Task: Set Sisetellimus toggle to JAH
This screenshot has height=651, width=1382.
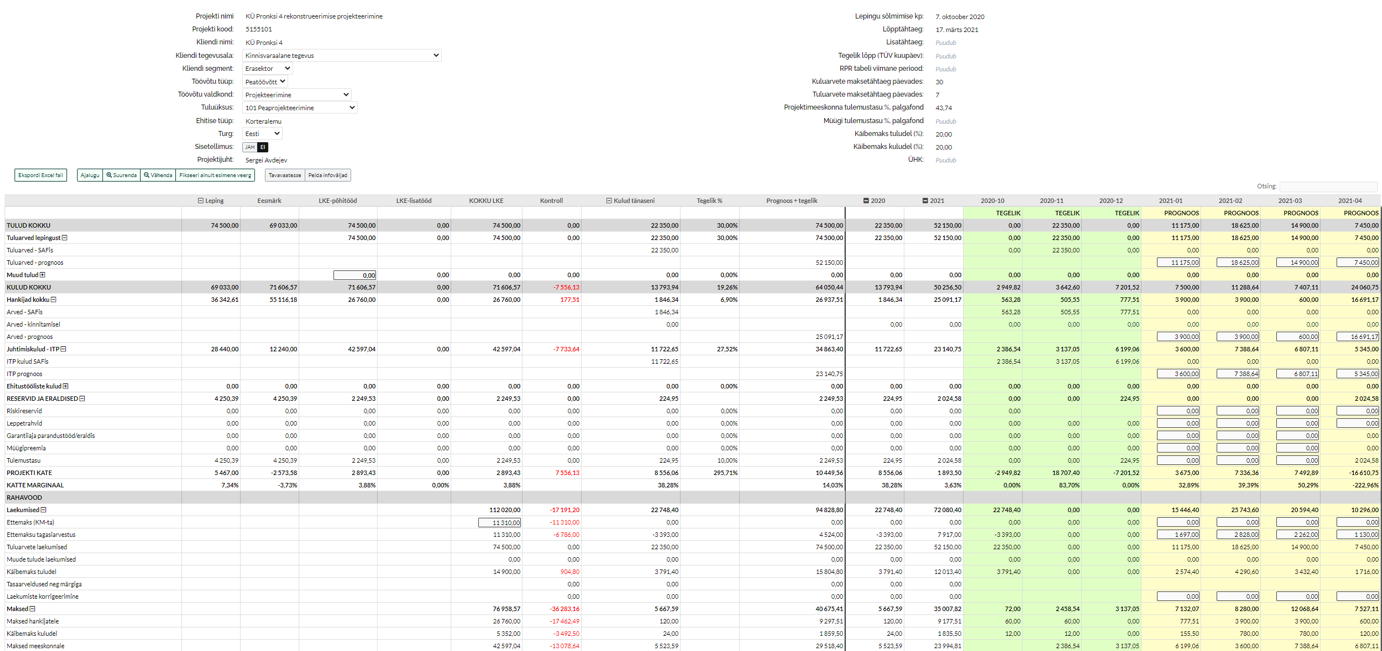Action: [x=249, y=147]
